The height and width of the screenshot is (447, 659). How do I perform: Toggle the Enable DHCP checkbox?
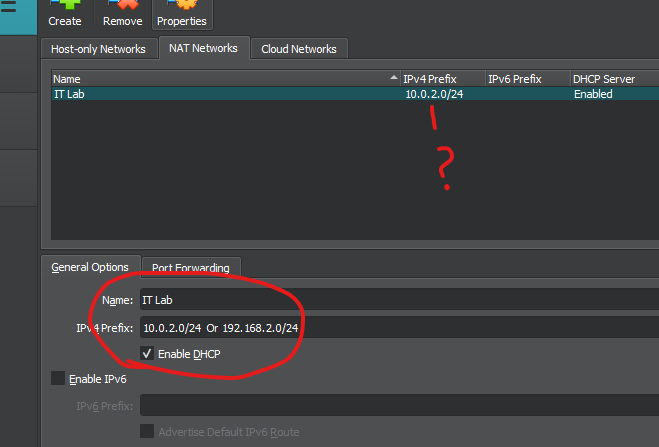[147, 354]
